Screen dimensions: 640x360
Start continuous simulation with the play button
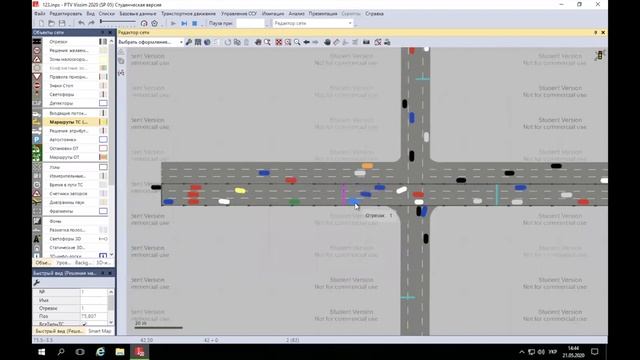point(173,24)
